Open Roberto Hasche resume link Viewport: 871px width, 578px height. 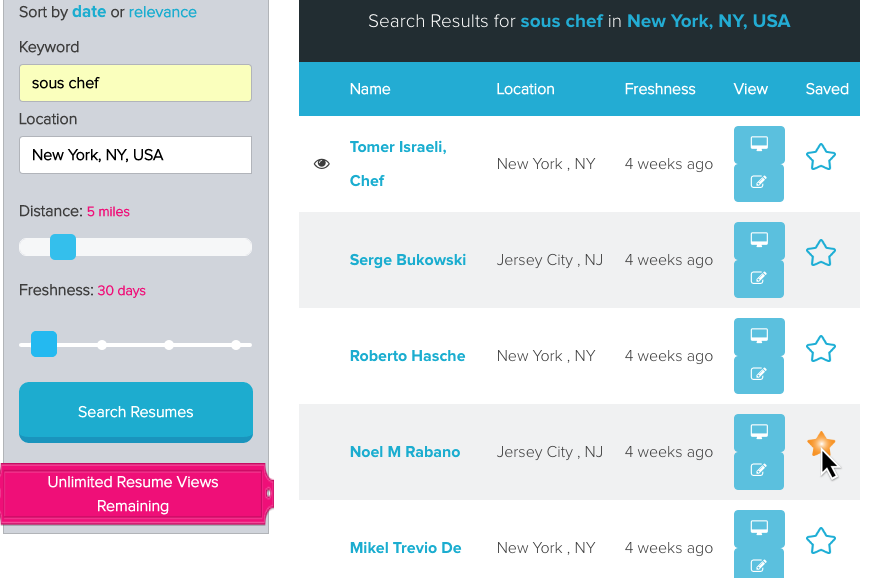pos(407,356)
